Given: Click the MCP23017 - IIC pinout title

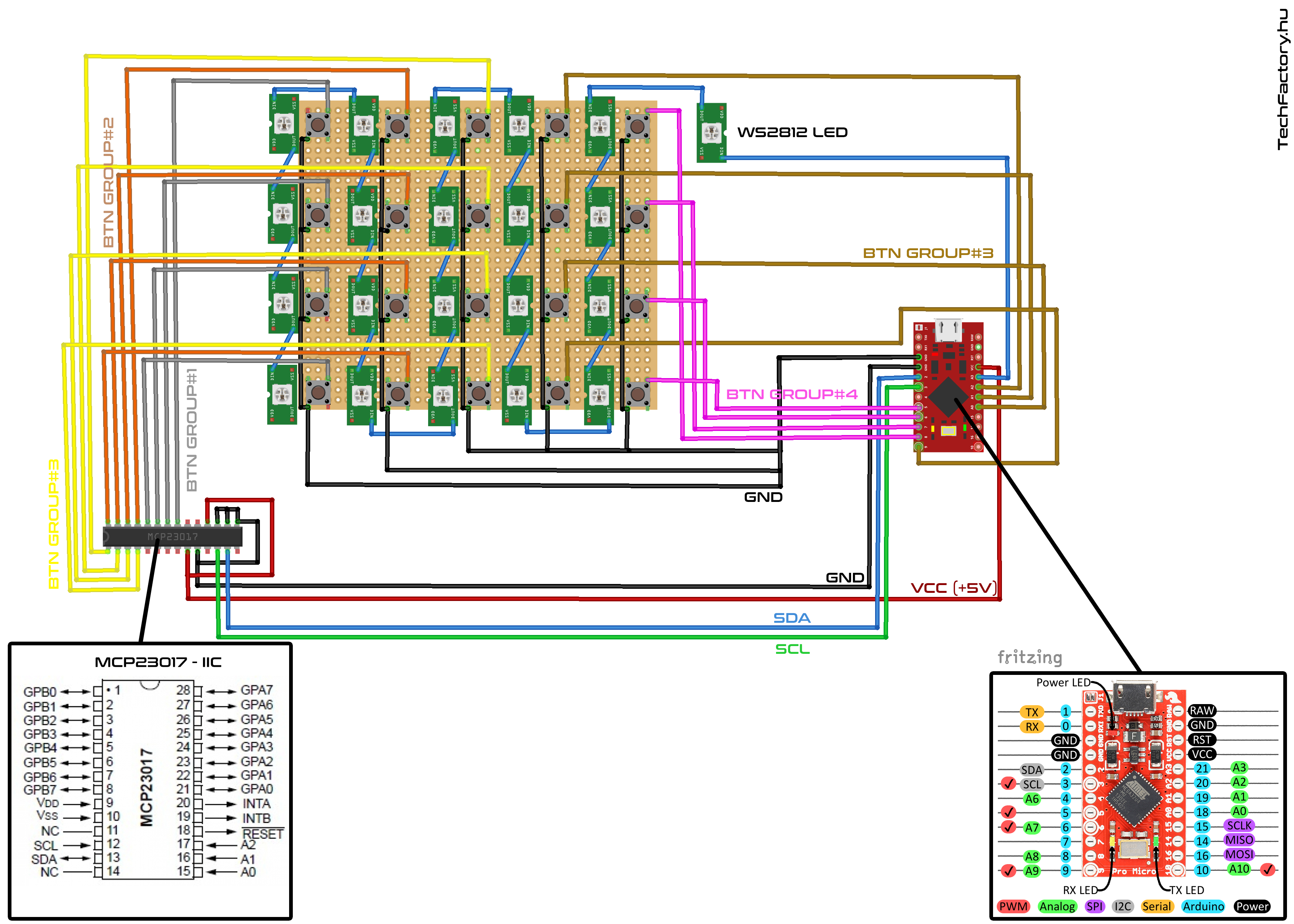Looking at the screenshot, I should click(x=158, y=662).
